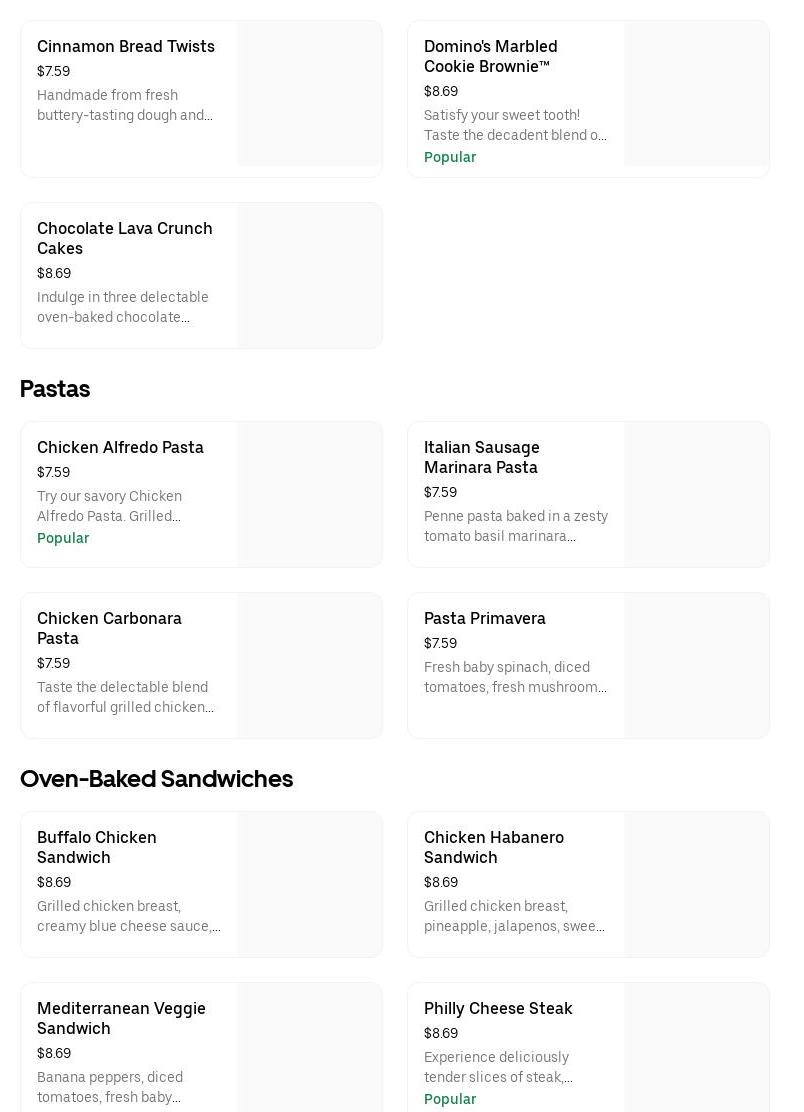Select Chocolate Lava Crunch Cakes item
The width and height of the screenshot is (804, 1112).
click(x=125, y=238)
